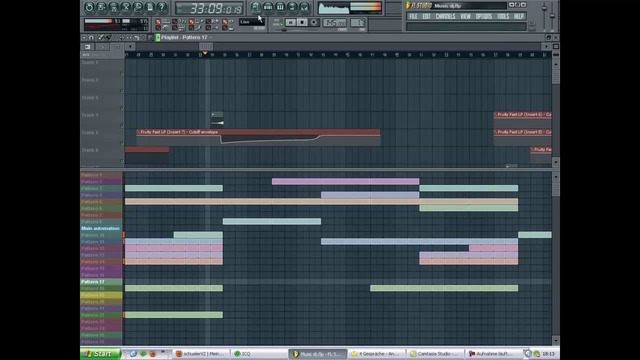Screen dimensions: 640x360
Task: Click the FL Studio fruit logo
Action: 408,5
